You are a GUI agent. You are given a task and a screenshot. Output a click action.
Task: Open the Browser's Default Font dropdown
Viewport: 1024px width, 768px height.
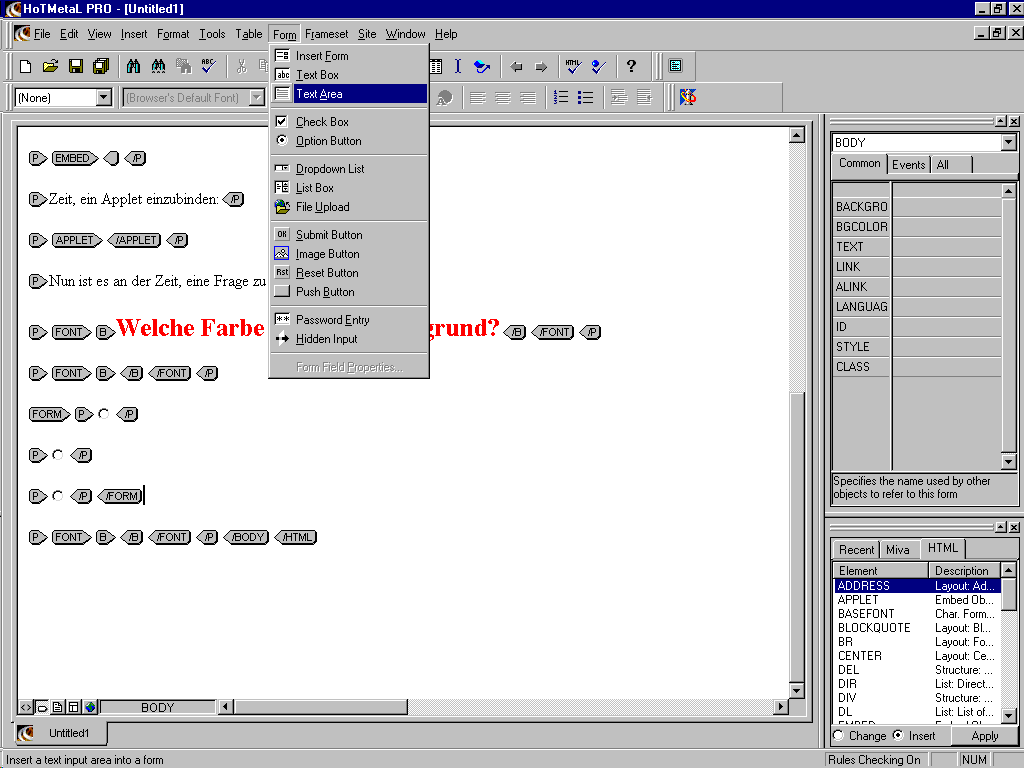point(256,97)
